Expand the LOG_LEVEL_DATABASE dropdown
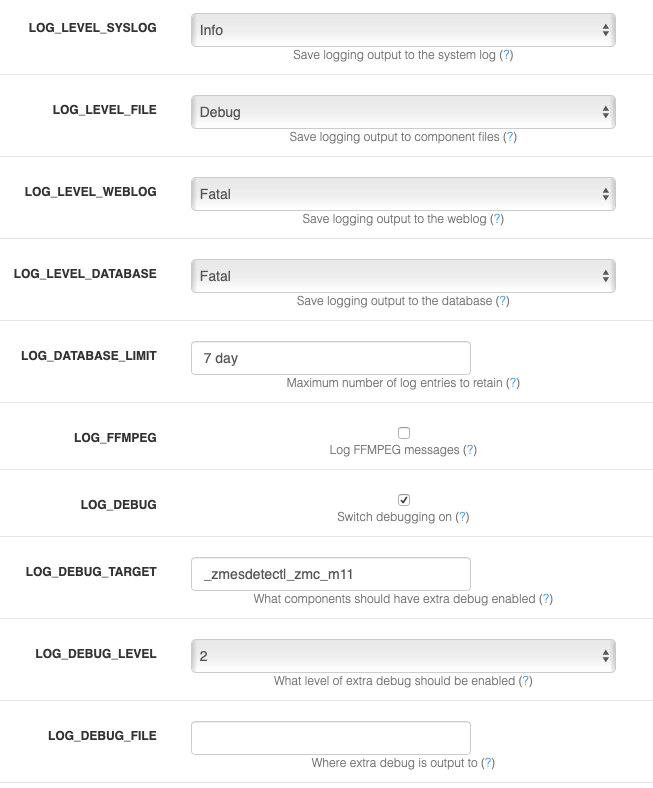Screen dimensions: 653x788 (x=403, y=276)
